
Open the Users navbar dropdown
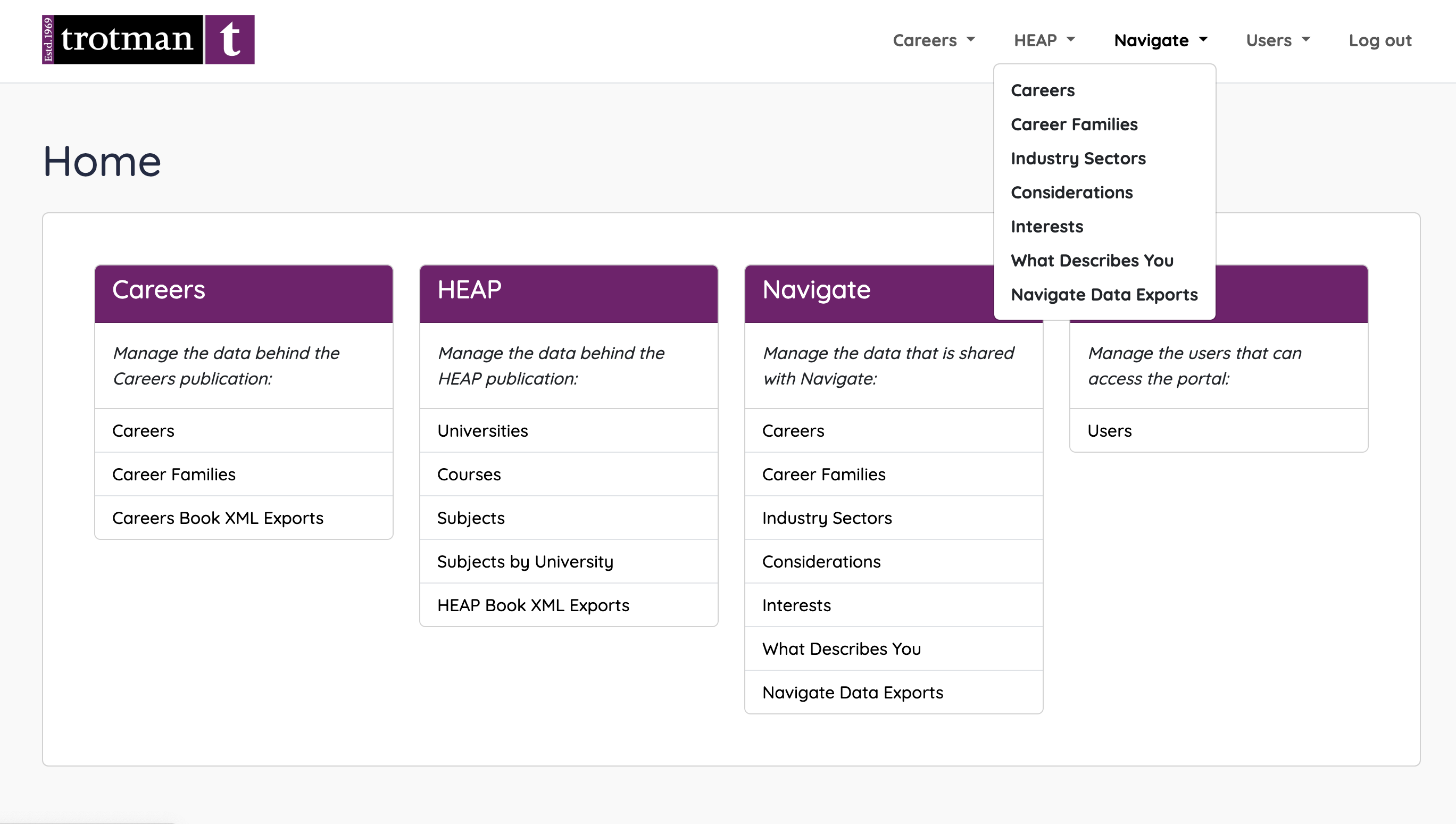pos(1278,40)
